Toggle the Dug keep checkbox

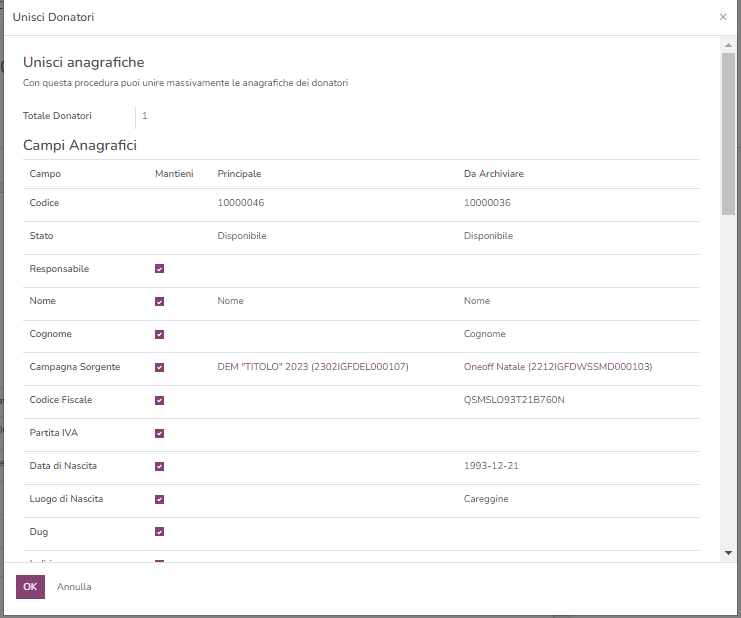(160, 532)
